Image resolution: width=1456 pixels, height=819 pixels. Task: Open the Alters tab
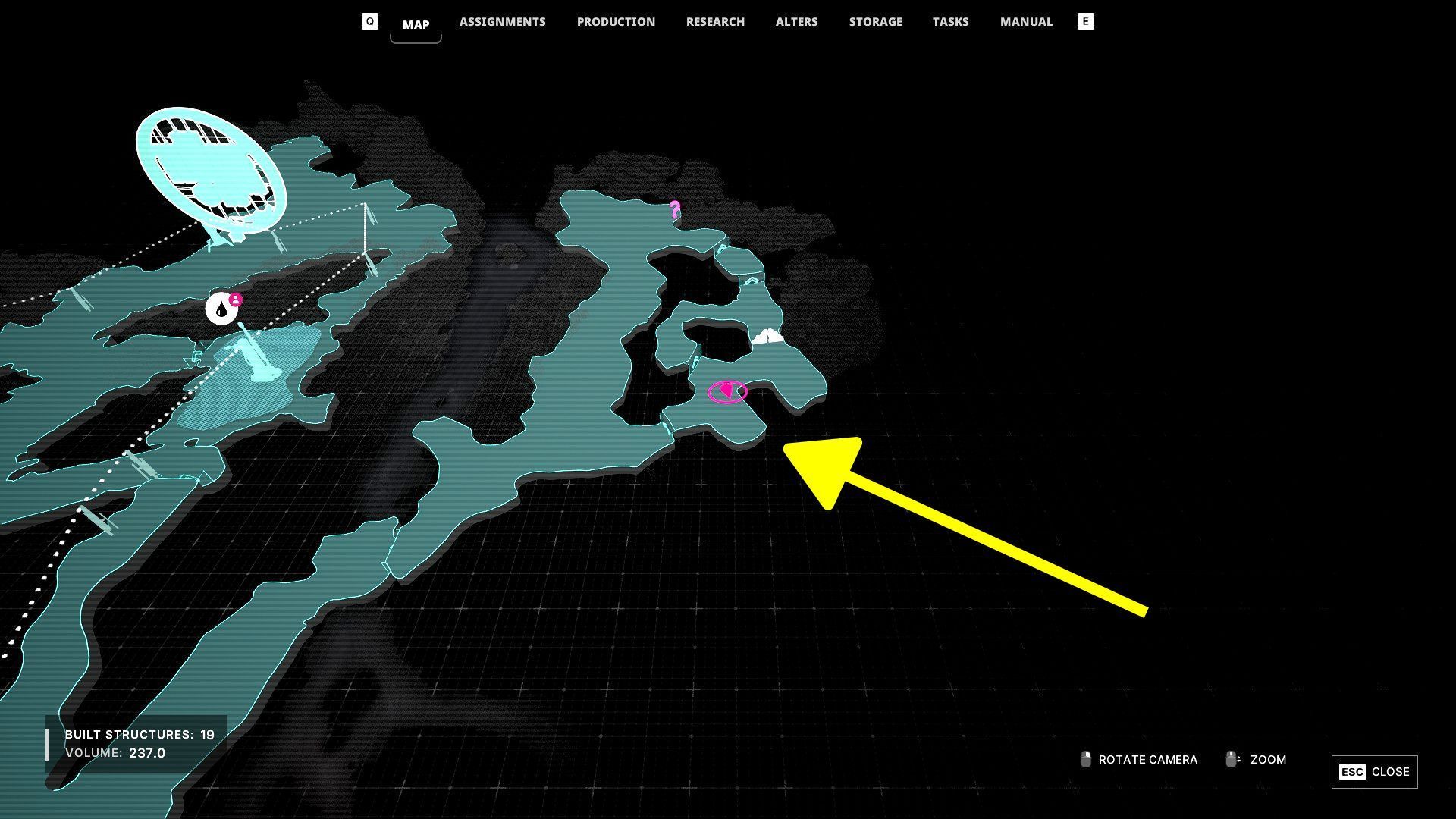coord(796,22)
